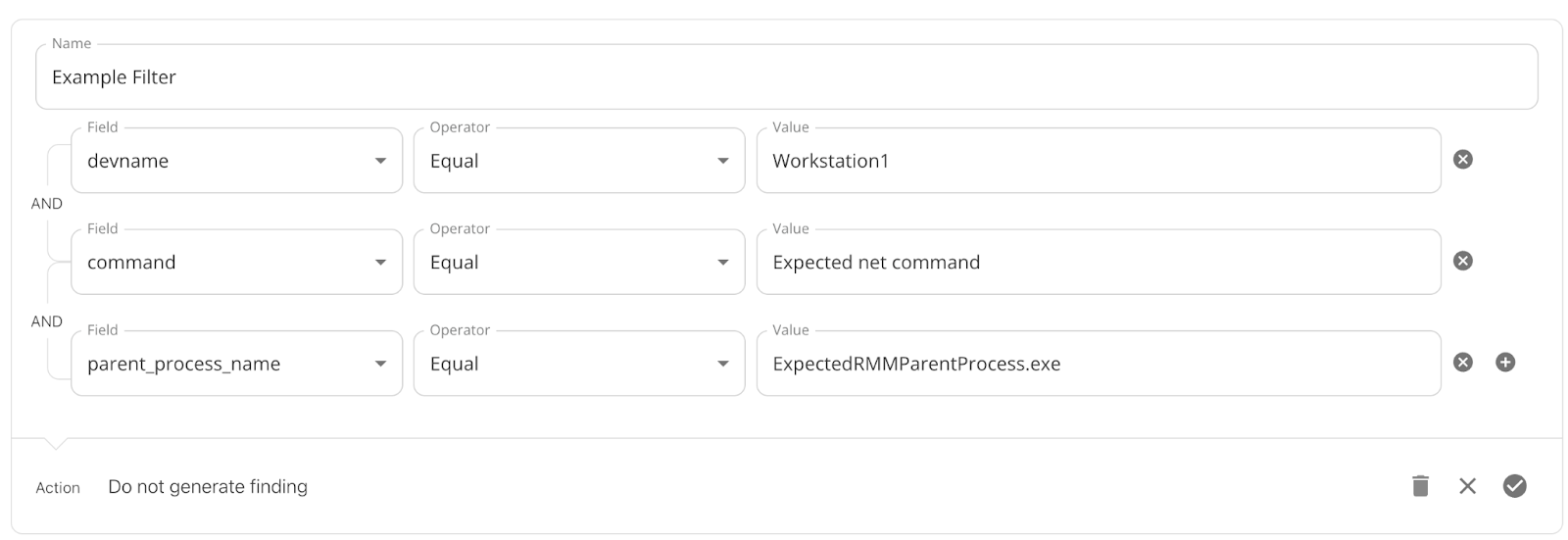Open Operator dropdown in parent_process_name row

click(579, 364)
